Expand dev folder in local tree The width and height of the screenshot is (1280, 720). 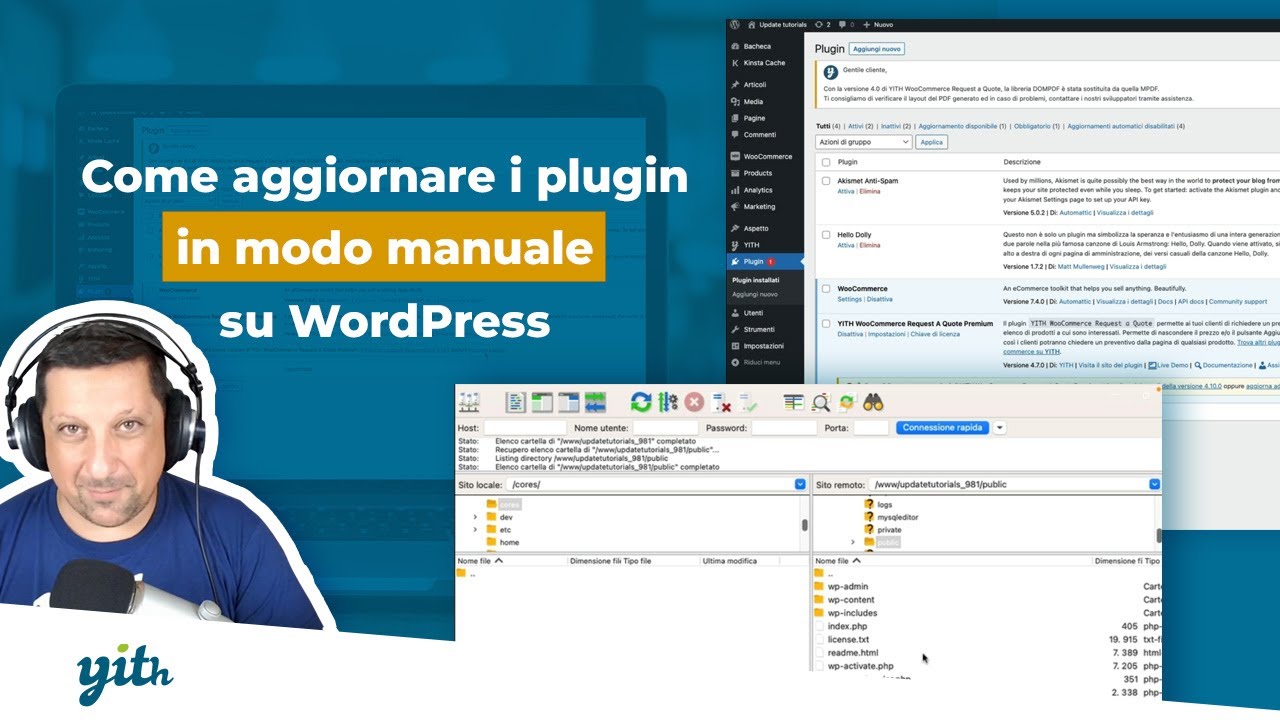pos(475,517)
